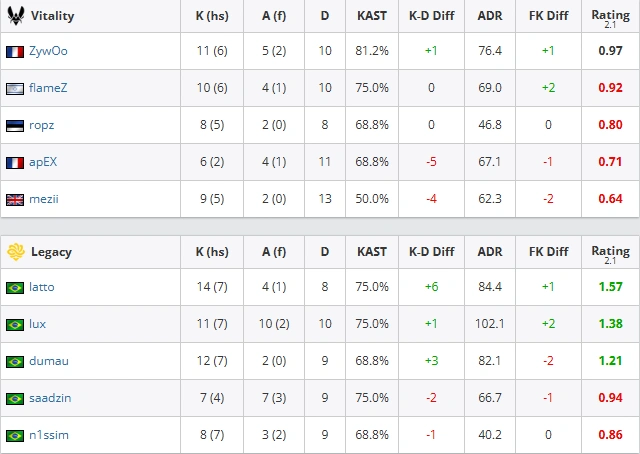
Task: Click the Estonian flag beside ropz
Action: click(x=15, y=126)
